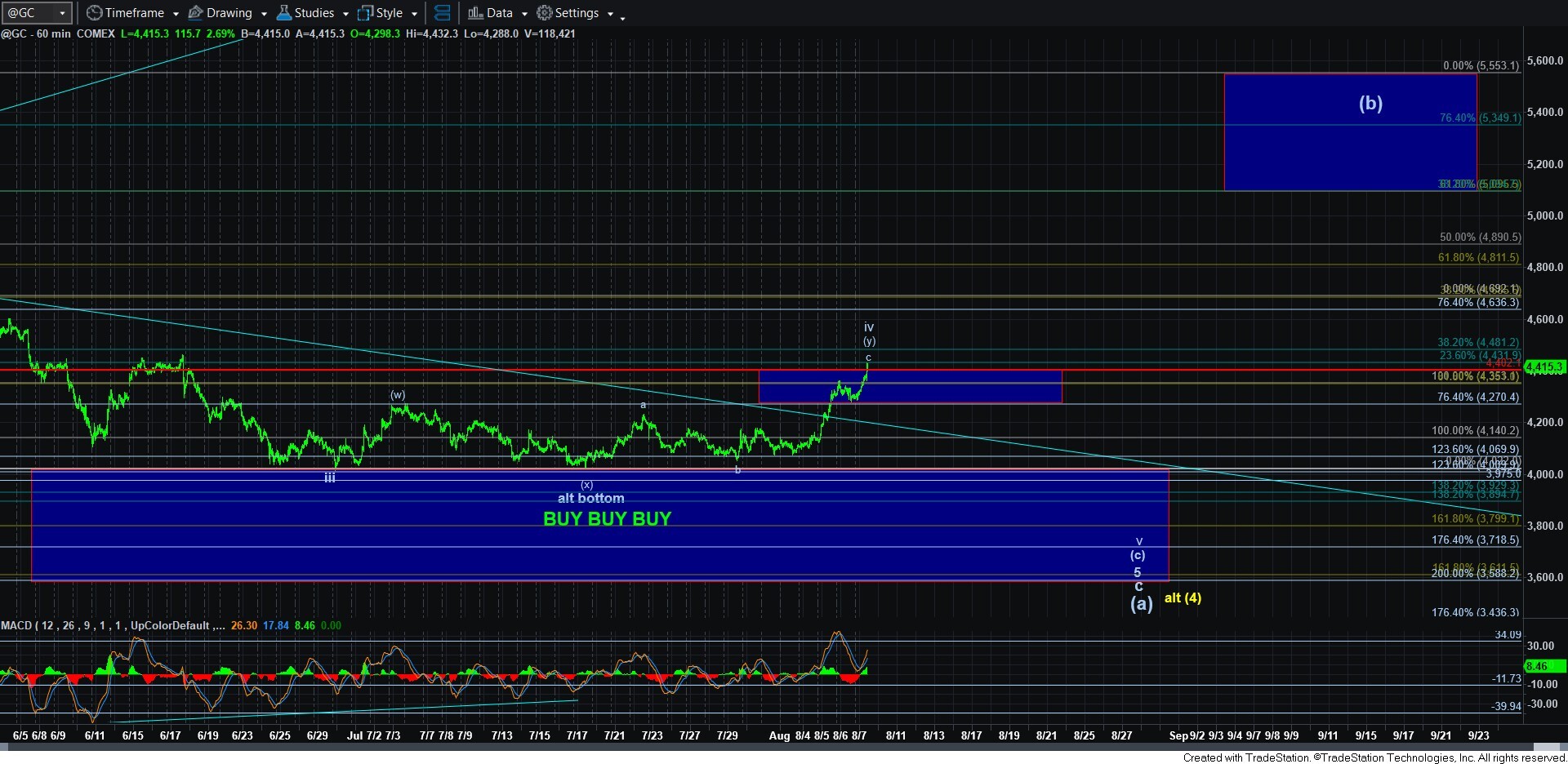The height and width of the screenshot is (764, 1568).
Task: Click the 3,600.0 price axis label
Action: click(x=1545, y=577)
